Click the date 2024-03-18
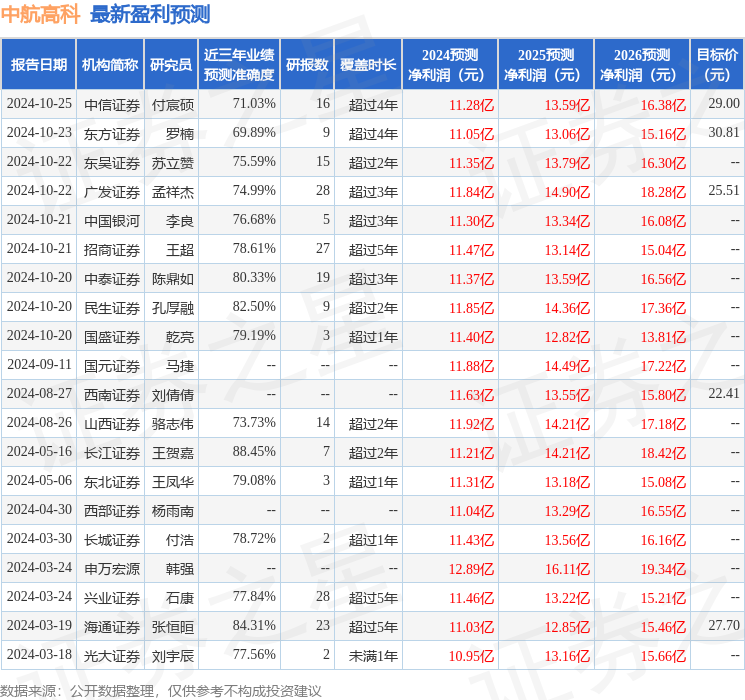Viewport: 745px width, 700px height. point(39,654)
